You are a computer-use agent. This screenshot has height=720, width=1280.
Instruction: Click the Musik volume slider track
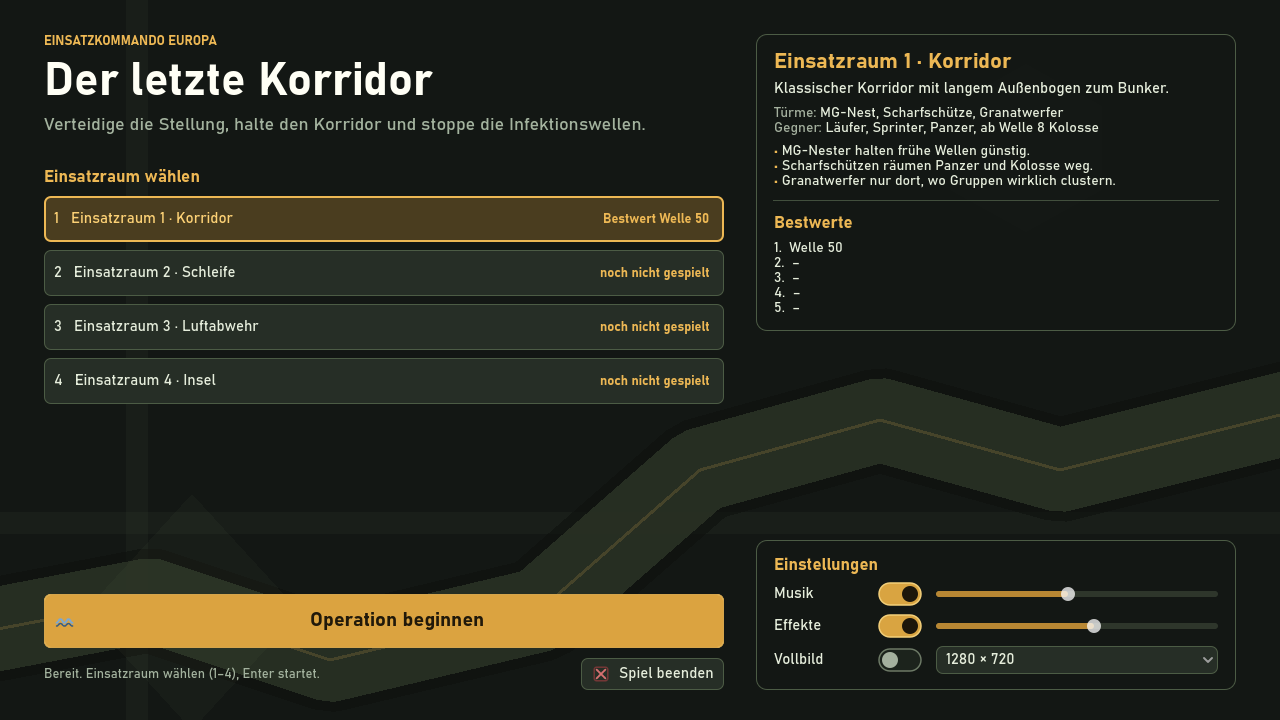point(1077,594)
